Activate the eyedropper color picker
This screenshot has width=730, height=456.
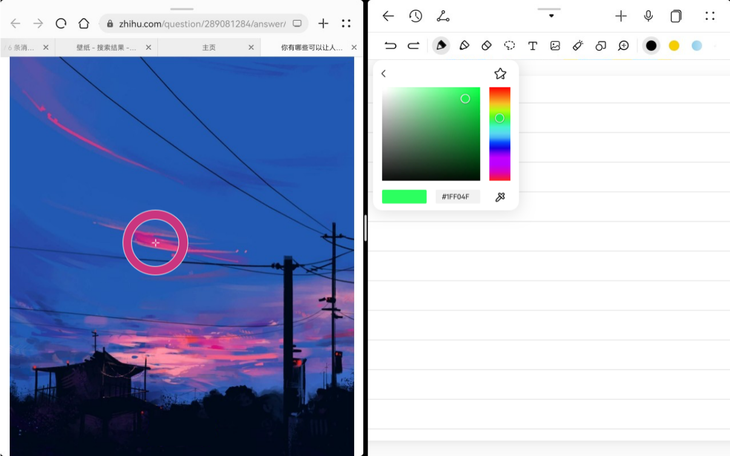(500, 197)
